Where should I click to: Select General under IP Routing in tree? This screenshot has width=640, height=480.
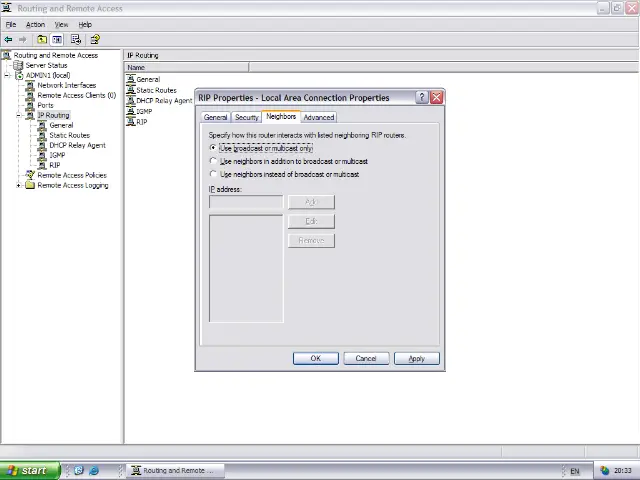[61, 125]
